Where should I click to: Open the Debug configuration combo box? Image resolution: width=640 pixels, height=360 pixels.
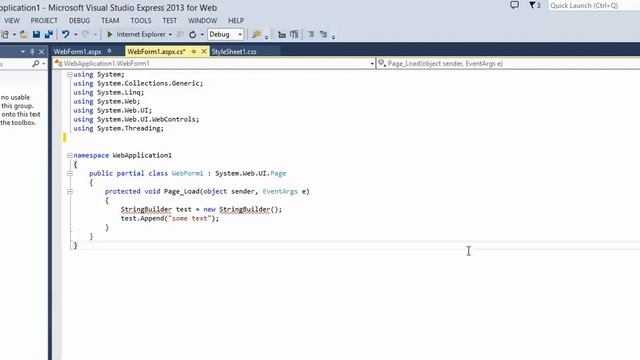pos(226,35)
